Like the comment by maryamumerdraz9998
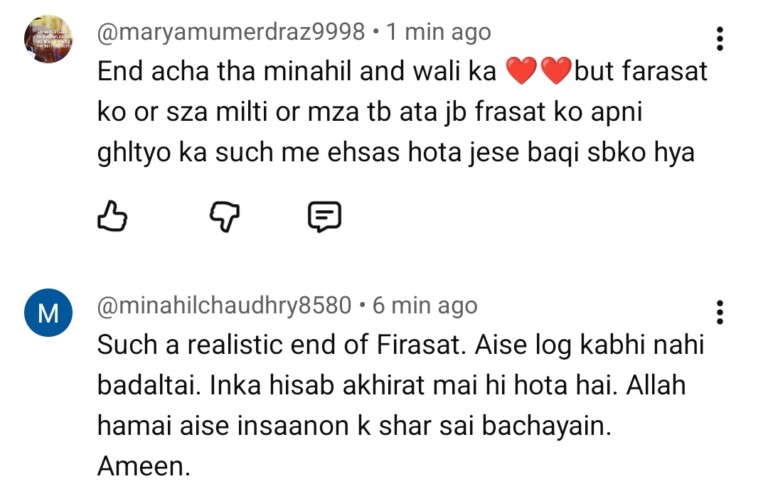This screenshot has width=768, height=501. click(x=113, y=215)
